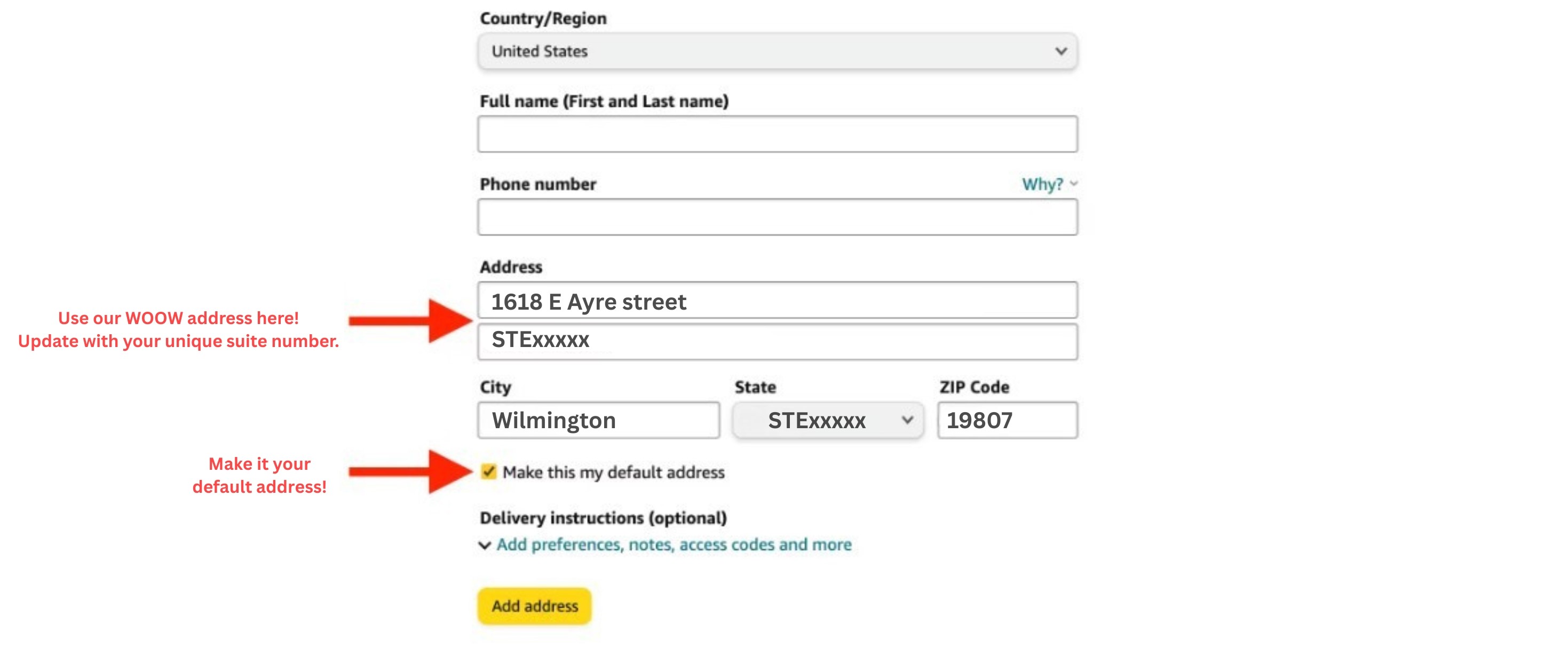1568x646 pixels.
Task: Click the Full name input field
Action: tap(777, 134)
